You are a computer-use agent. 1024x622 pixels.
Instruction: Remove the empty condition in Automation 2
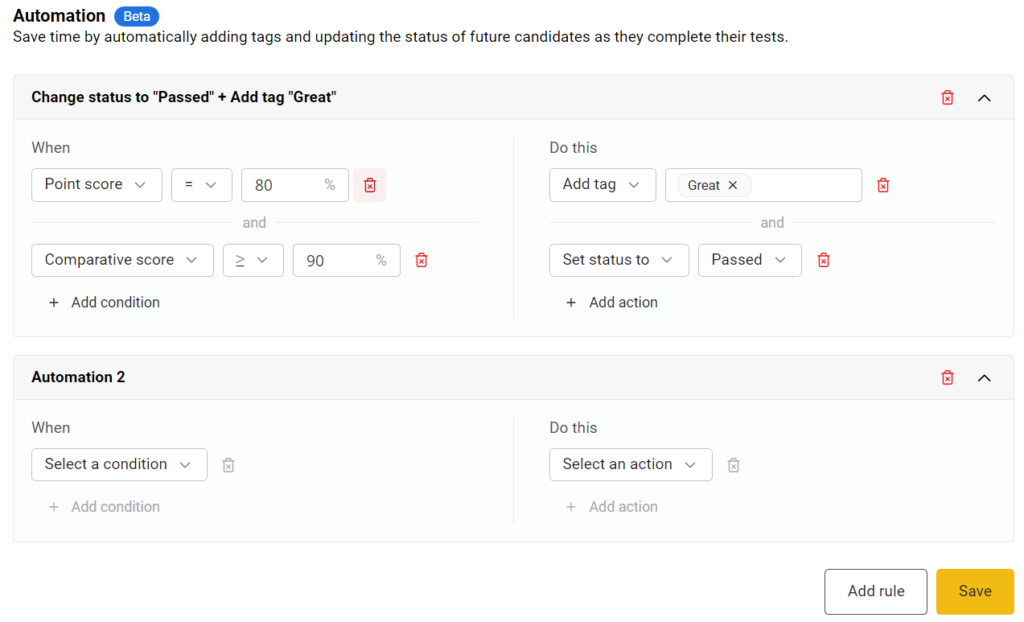228,465
